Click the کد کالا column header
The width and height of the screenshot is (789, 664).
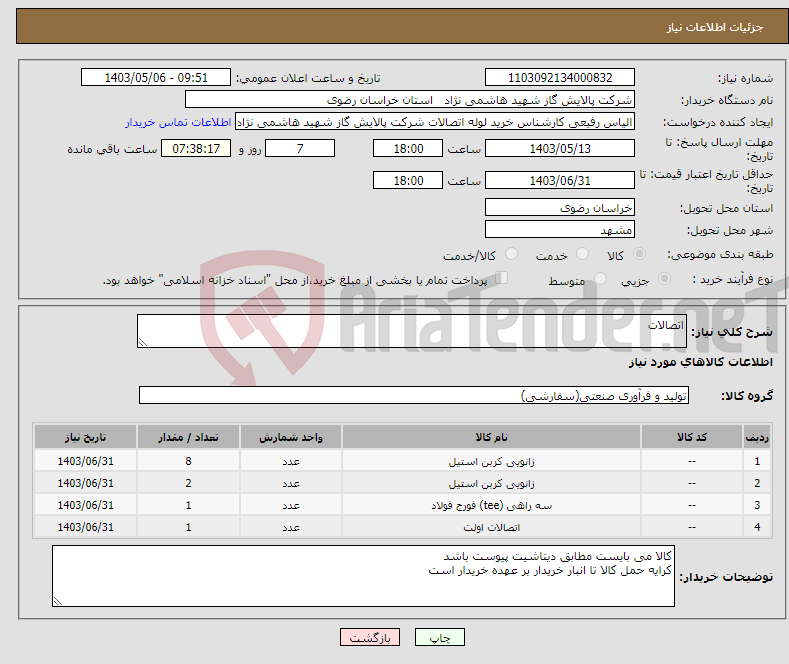pos(692,437)
